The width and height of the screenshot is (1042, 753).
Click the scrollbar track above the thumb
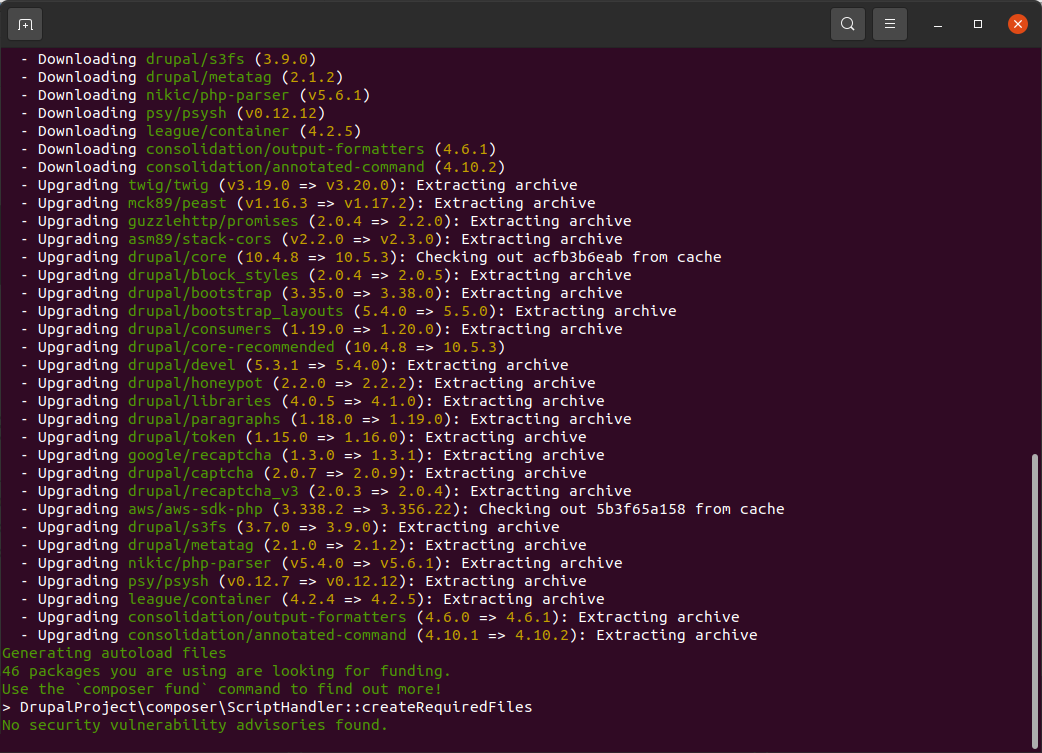coord(1035,250)
